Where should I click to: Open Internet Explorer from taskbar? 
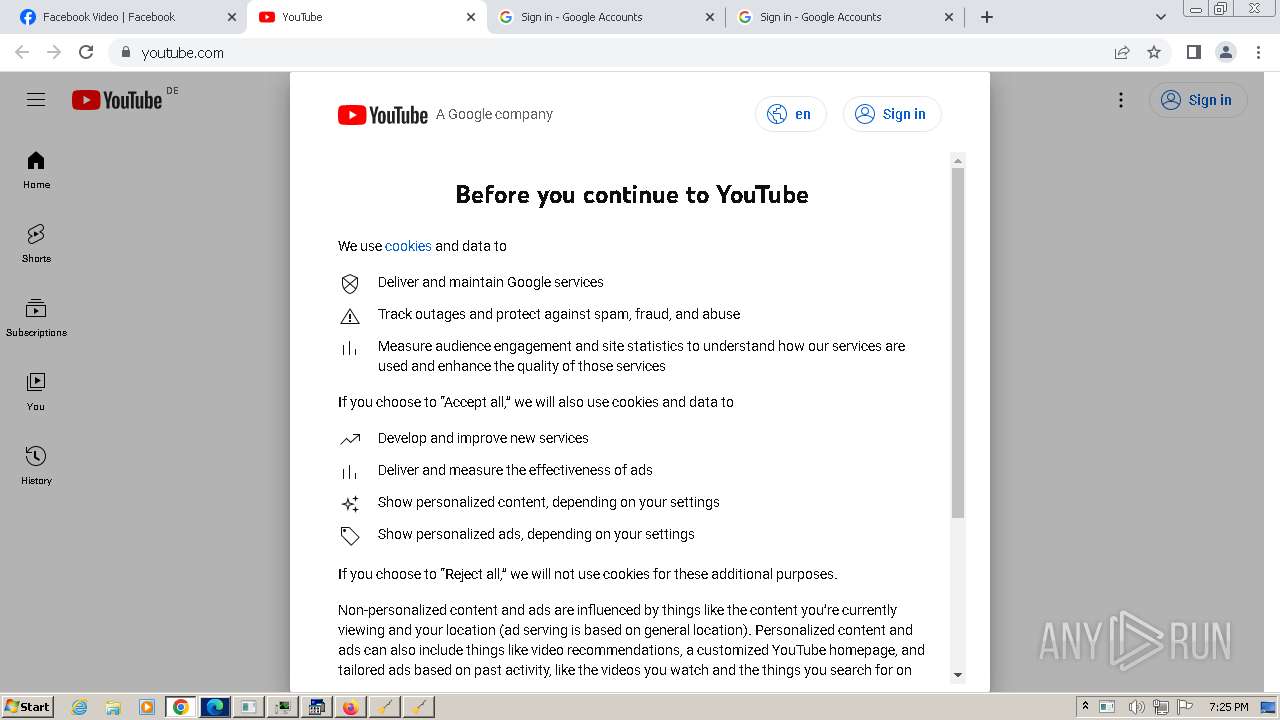pyautogui.click(x=79, y=707)
